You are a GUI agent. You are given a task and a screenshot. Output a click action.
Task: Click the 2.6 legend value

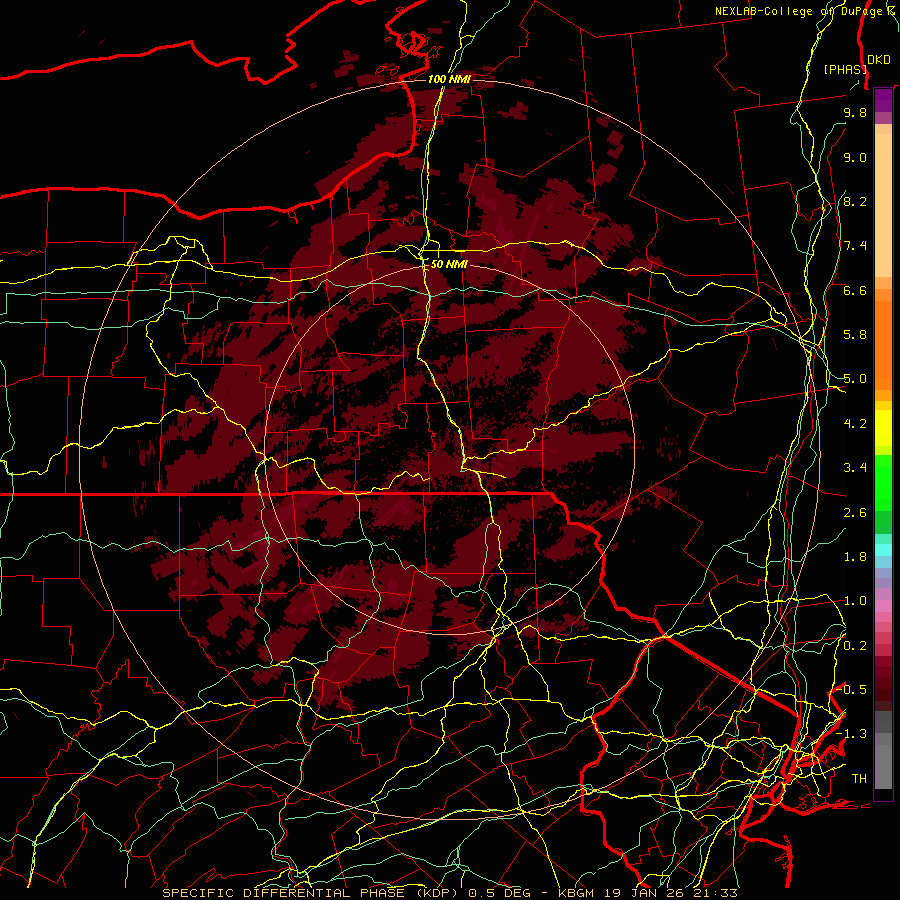coord(855,513)
